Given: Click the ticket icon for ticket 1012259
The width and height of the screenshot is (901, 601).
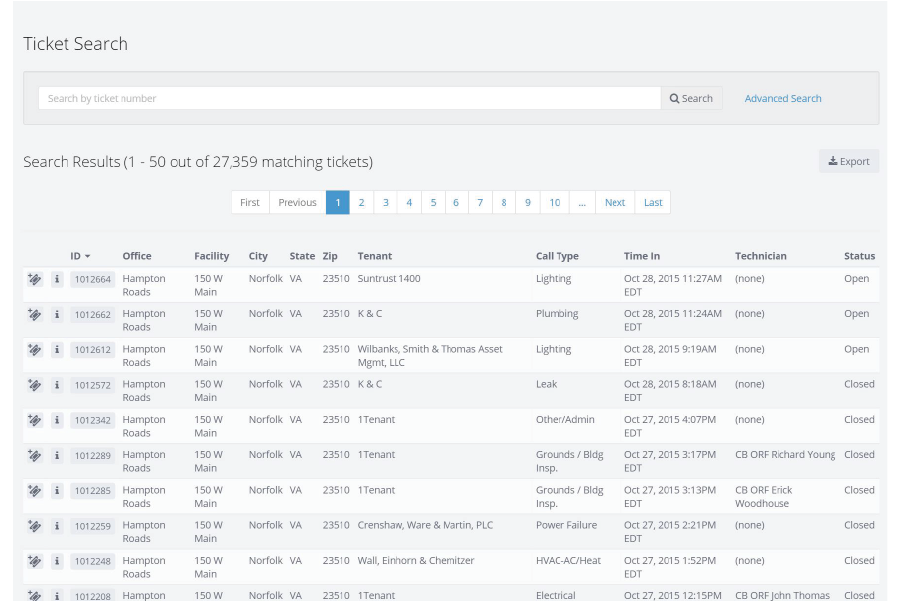Looking at the screenshot, I should [35, 526].
